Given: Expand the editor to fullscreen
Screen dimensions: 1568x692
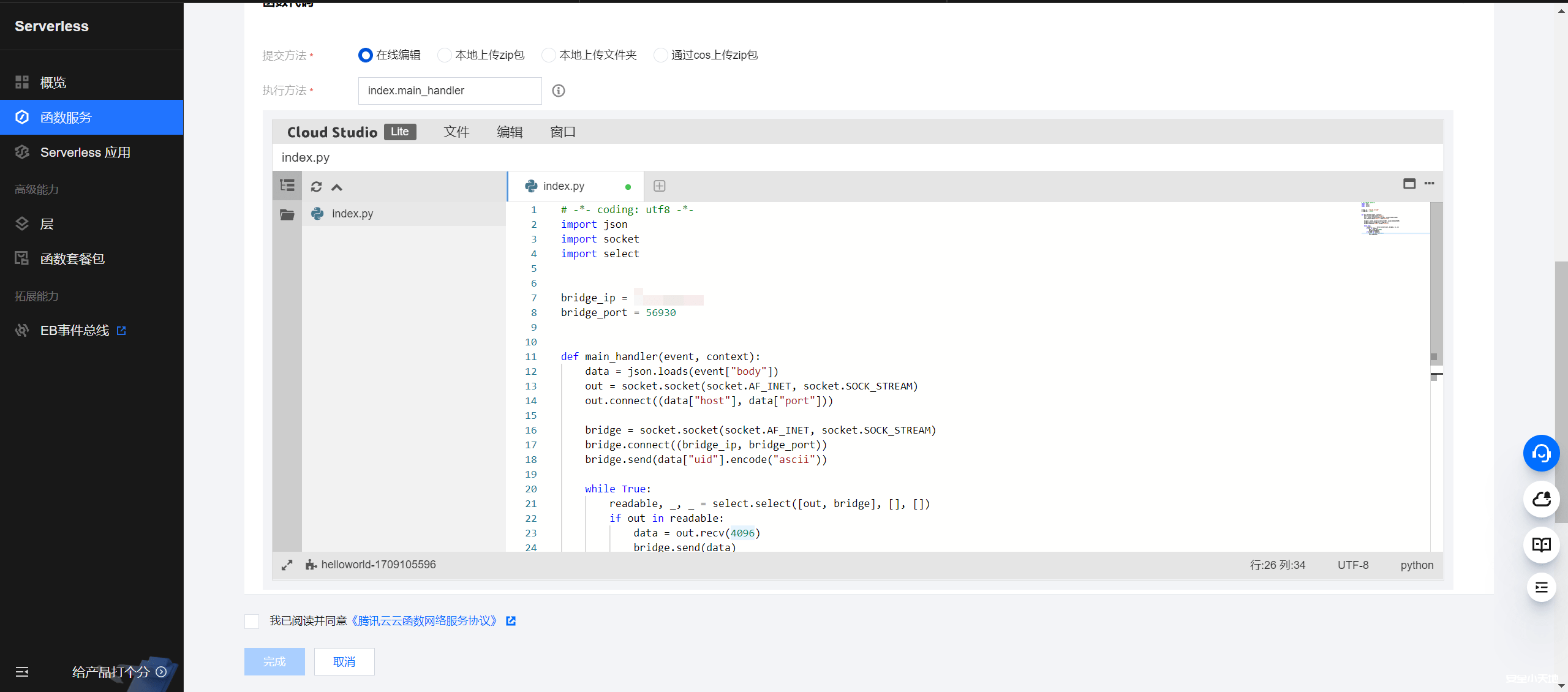Looking at the screenshot, I should (x=287, y=565).
